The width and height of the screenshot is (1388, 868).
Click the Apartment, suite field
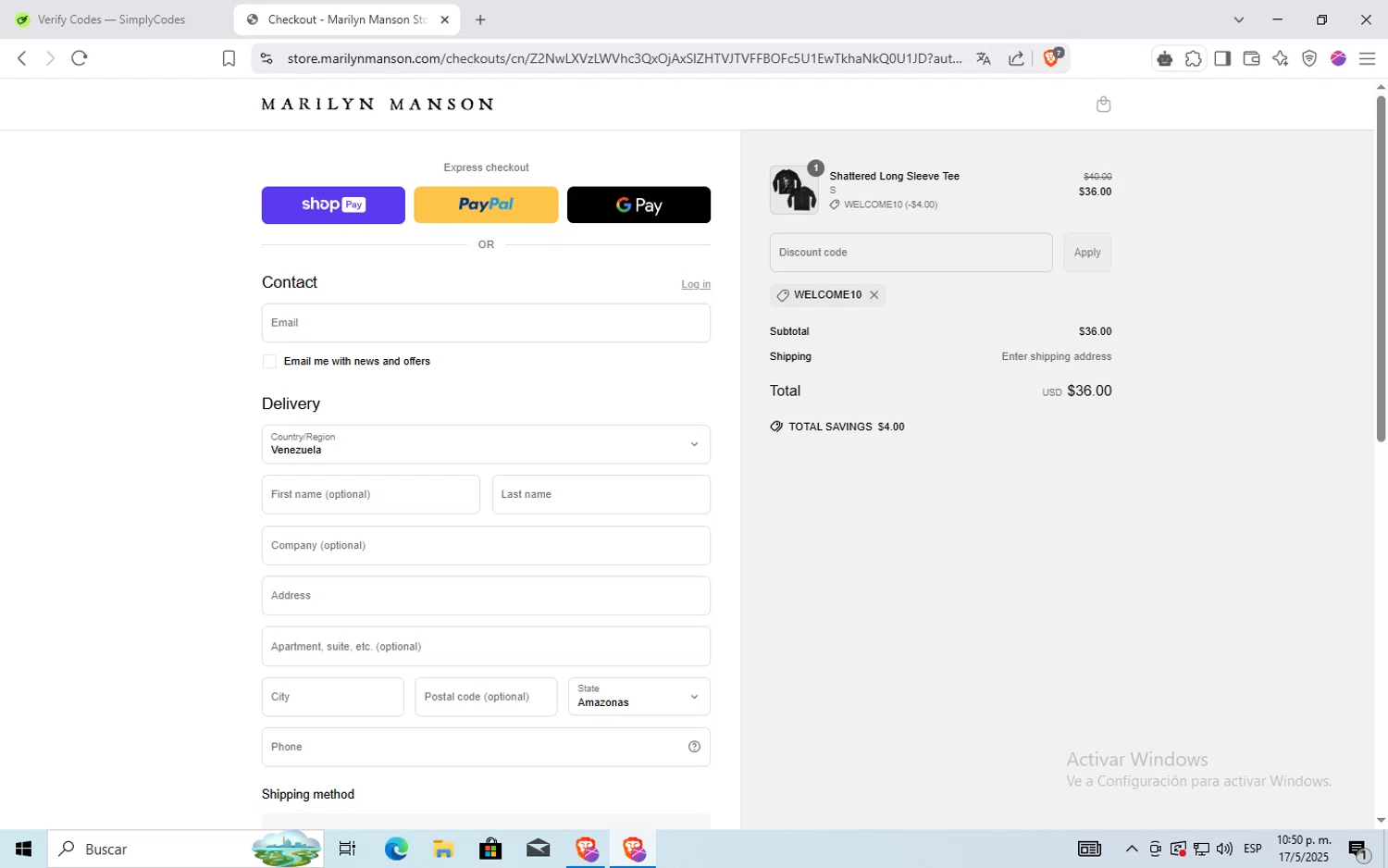point(486,646)
